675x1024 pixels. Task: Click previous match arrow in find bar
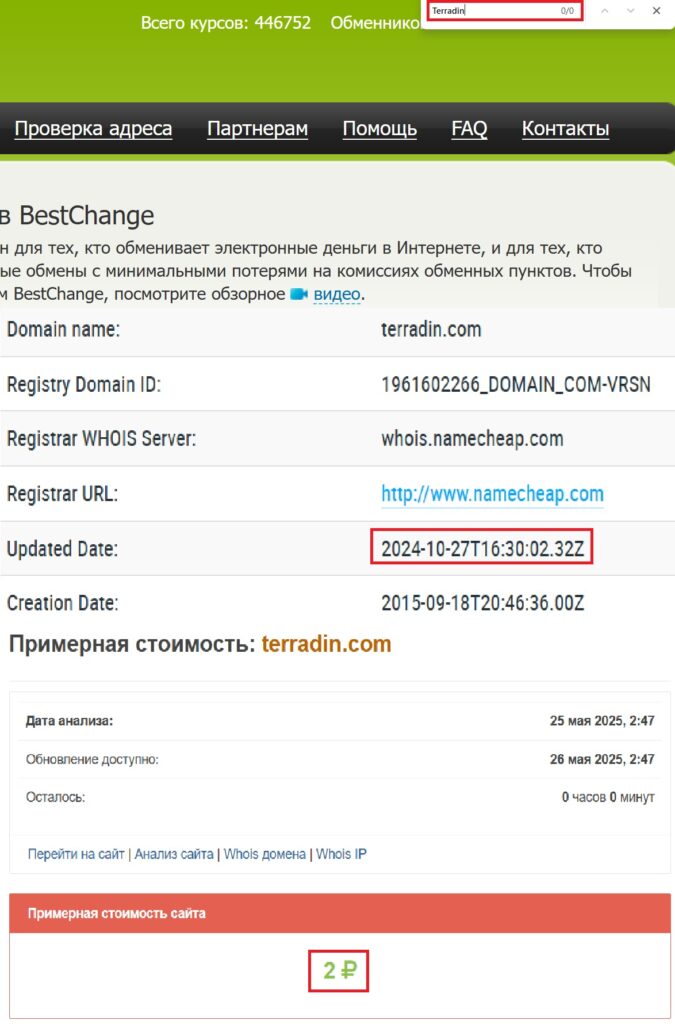(x=604, y=11)
